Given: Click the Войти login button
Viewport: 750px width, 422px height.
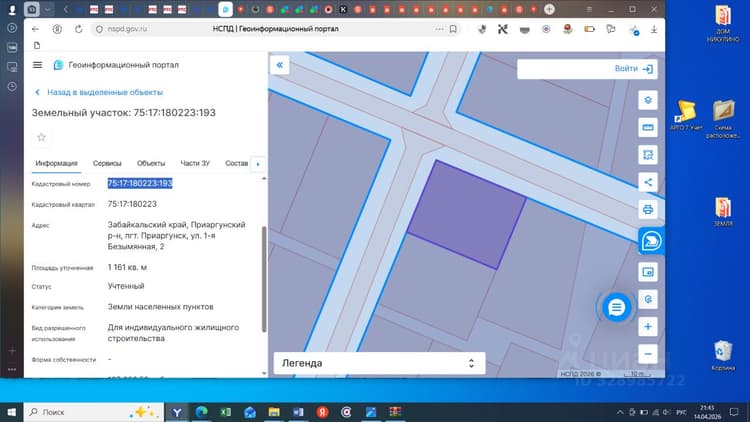Looking at the screenshot, I should pos(633,69).
